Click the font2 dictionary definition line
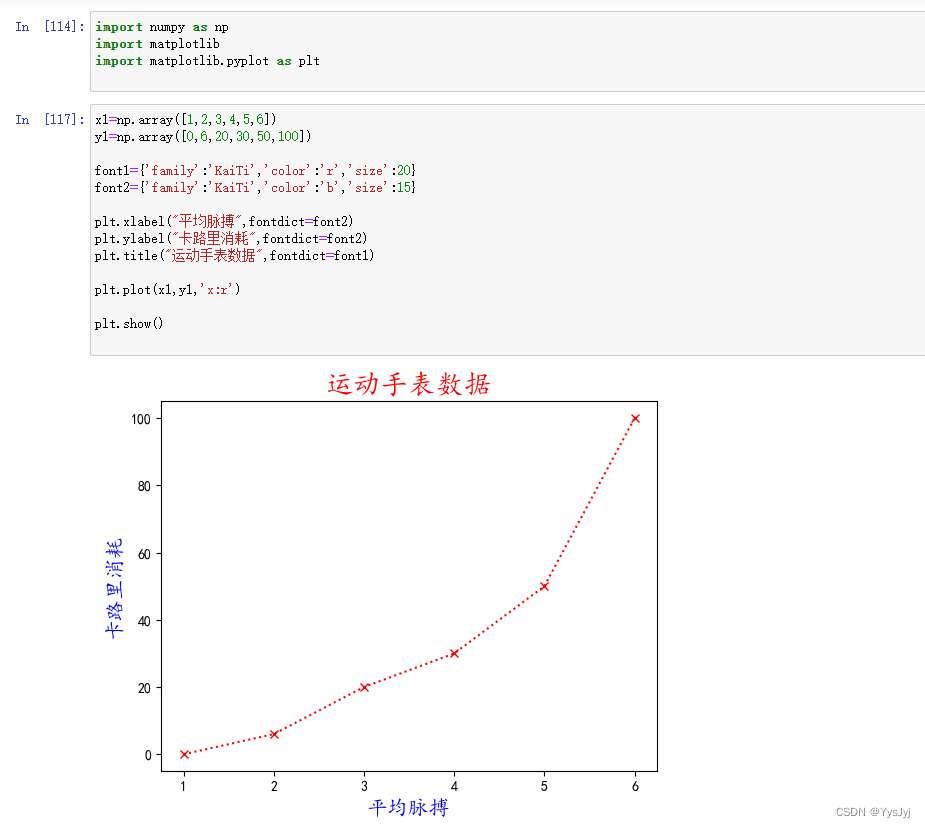The image size is (925, 828). (255, 188)
